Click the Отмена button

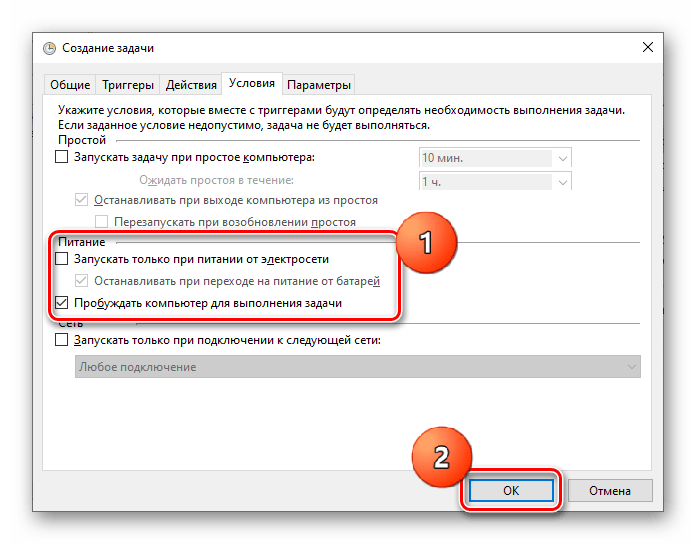pos(610,490)
